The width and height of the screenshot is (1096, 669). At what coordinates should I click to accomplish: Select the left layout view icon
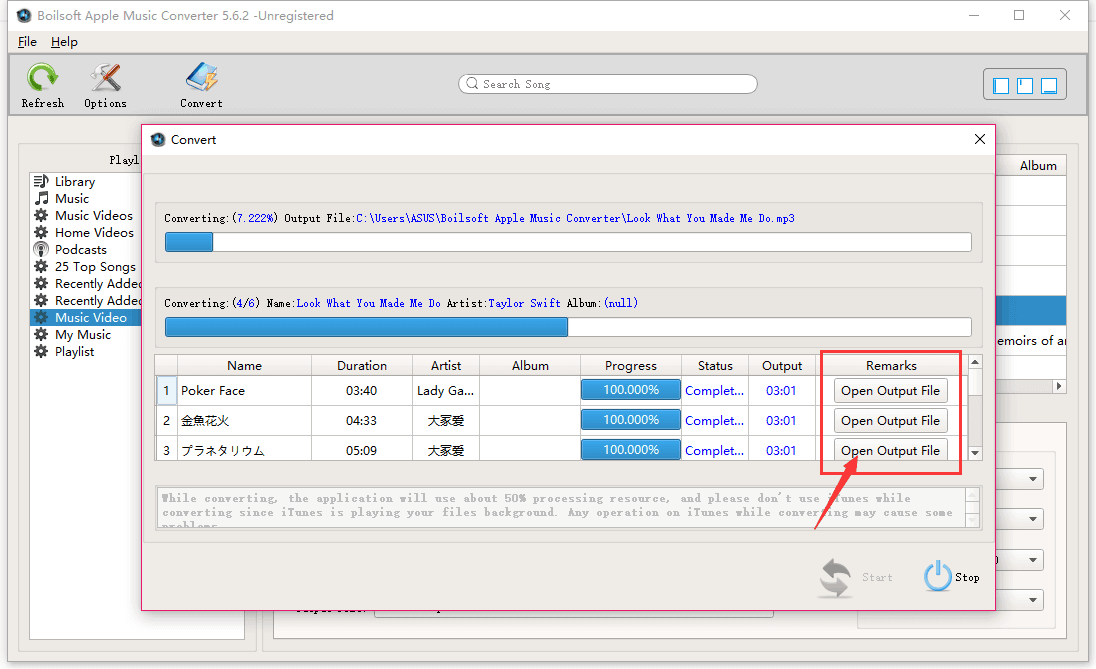coord(1001,85)
